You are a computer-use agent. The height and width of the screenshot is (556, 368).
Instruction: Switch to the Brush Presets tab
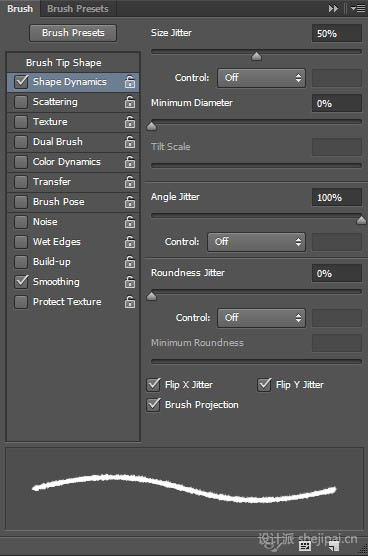tap(78, 9)
